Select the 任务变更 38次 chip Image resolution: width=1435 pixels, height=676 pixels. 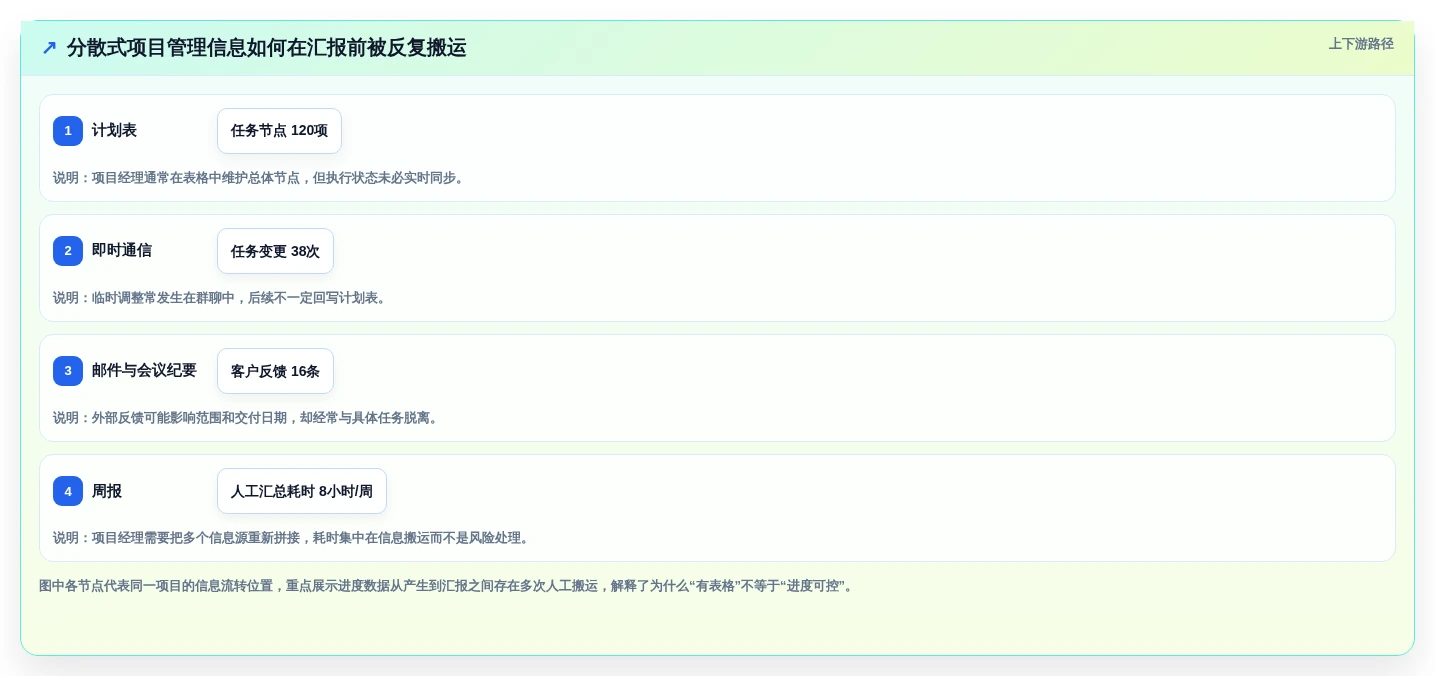tap(275, 251)
